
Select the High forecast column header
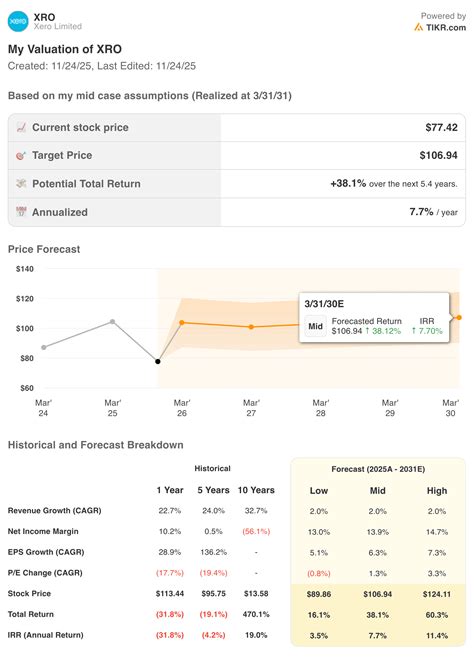437,491
